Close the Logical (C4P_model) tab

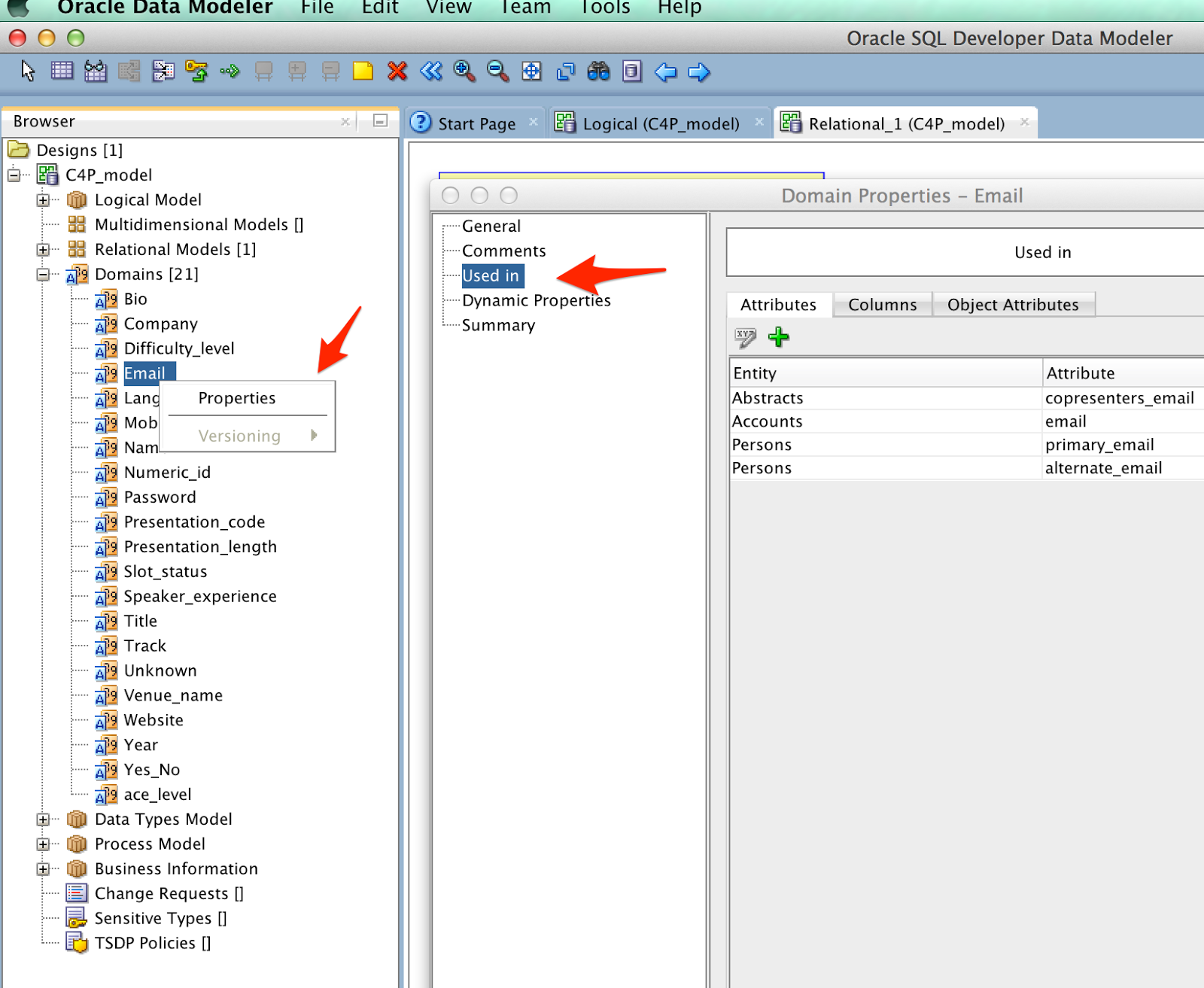(x=759, y=122)
